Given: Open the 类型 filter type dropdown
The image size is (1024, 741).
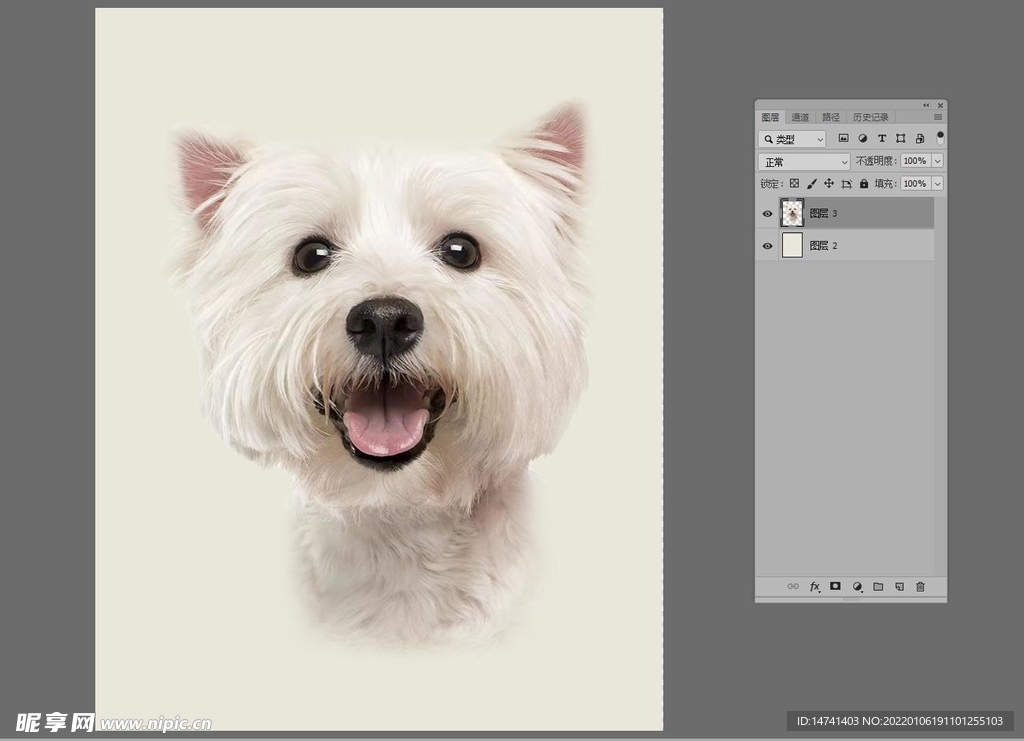Looking at the screenshot, I should tap(792, 139).
